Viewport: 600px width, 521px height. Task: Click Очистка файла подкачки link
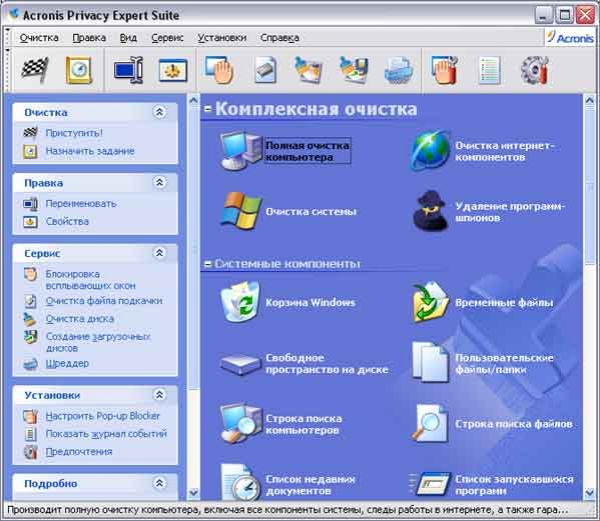(104, 301)
